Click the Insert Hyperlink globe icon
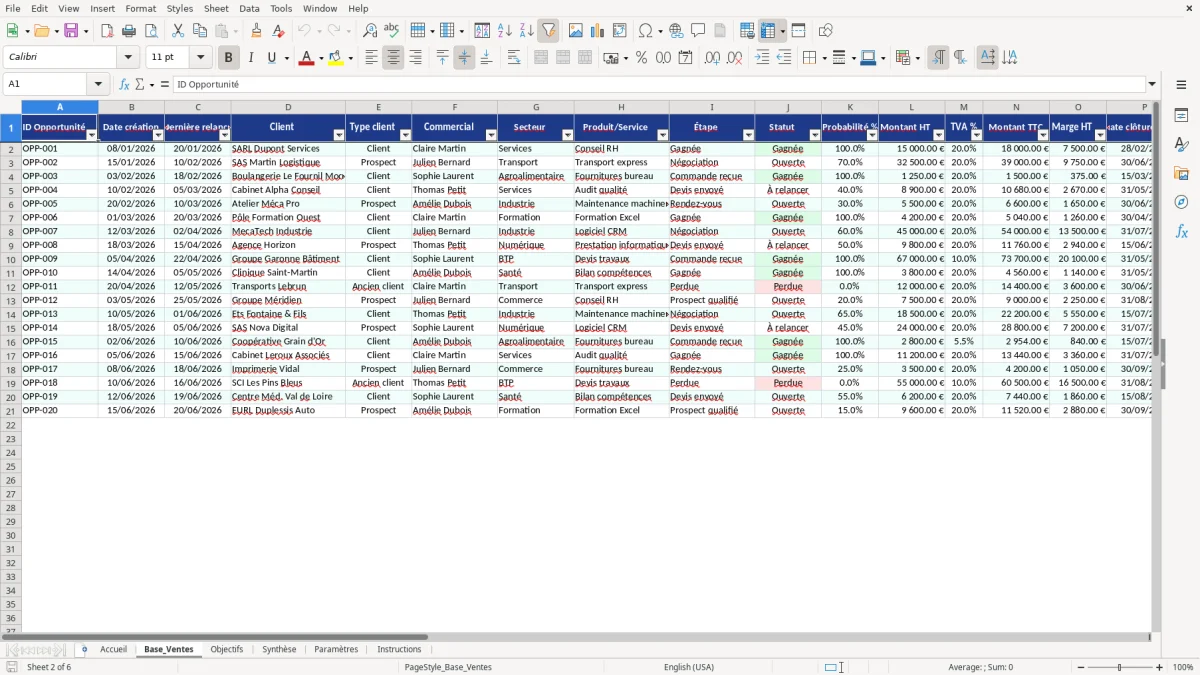Image resolution: width=1200 pixels, height=675 pixels. tap(676, 31)
